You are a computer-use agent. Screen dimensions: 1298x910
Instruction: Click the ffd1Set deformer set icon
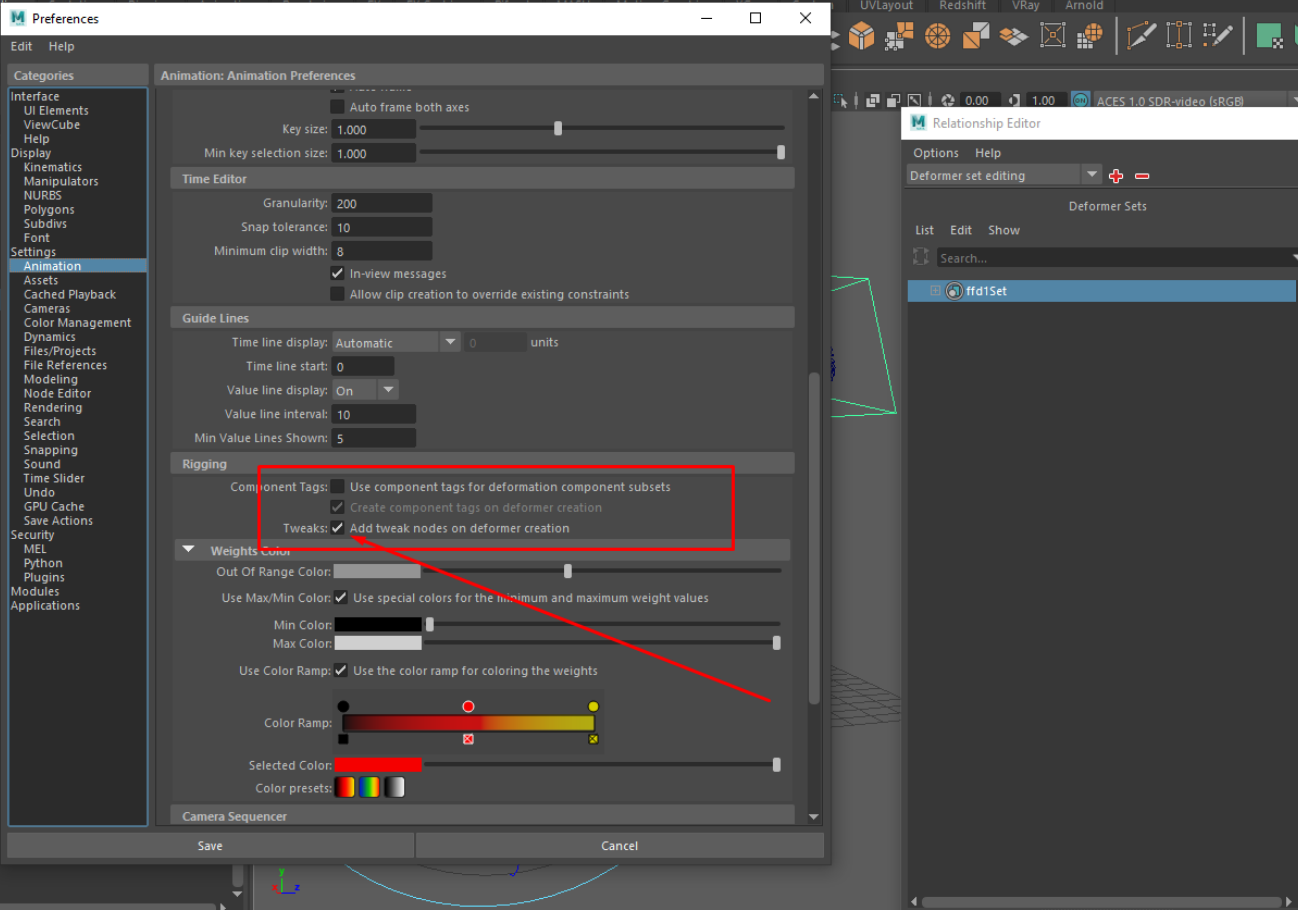[954, 291]
